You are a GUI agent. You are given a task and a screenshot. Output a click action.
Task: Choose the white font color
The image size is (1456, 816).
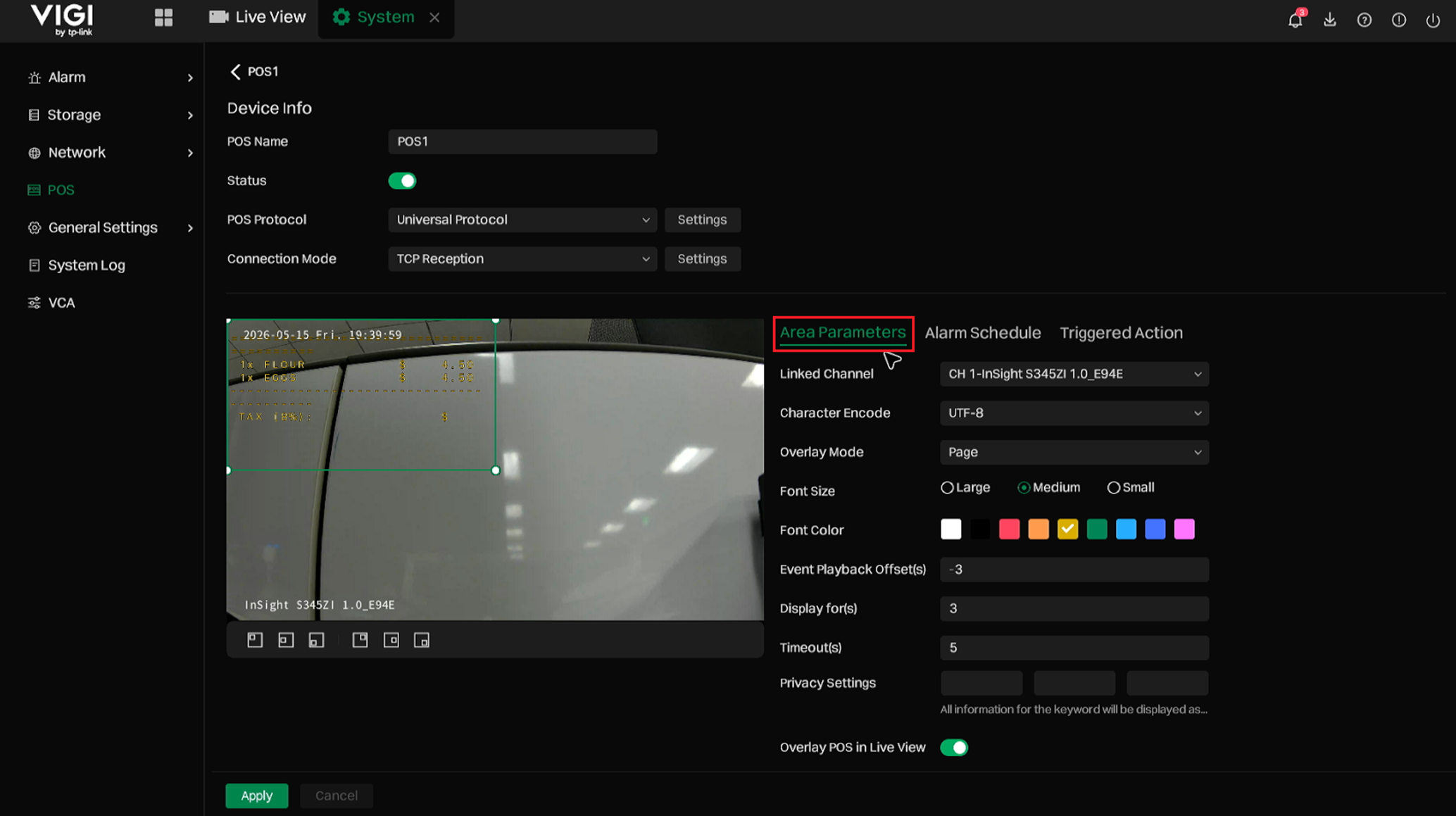[950, 529]
